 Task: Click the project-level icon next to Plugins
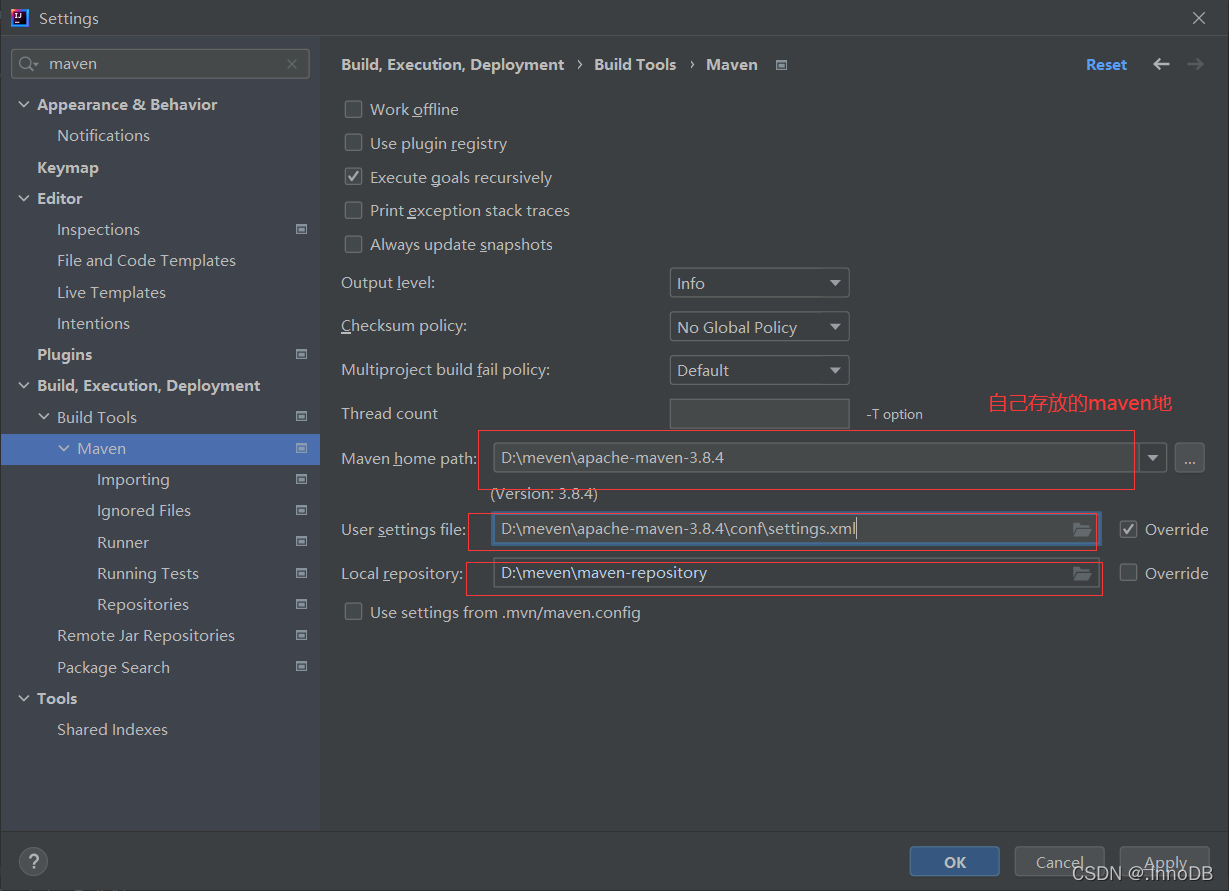pyautogui.click(x=302, y=354)
